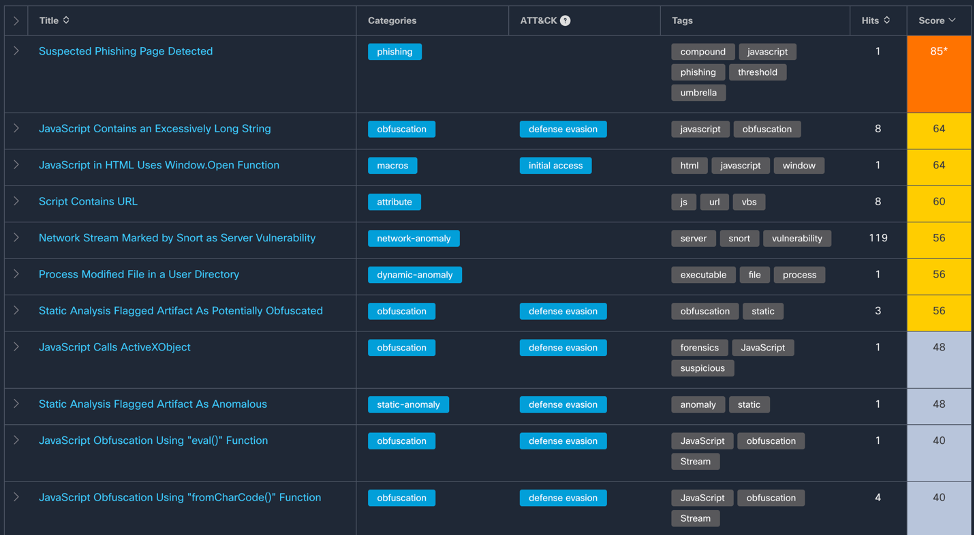Expand the Script Contains URL row

point(16,201)
